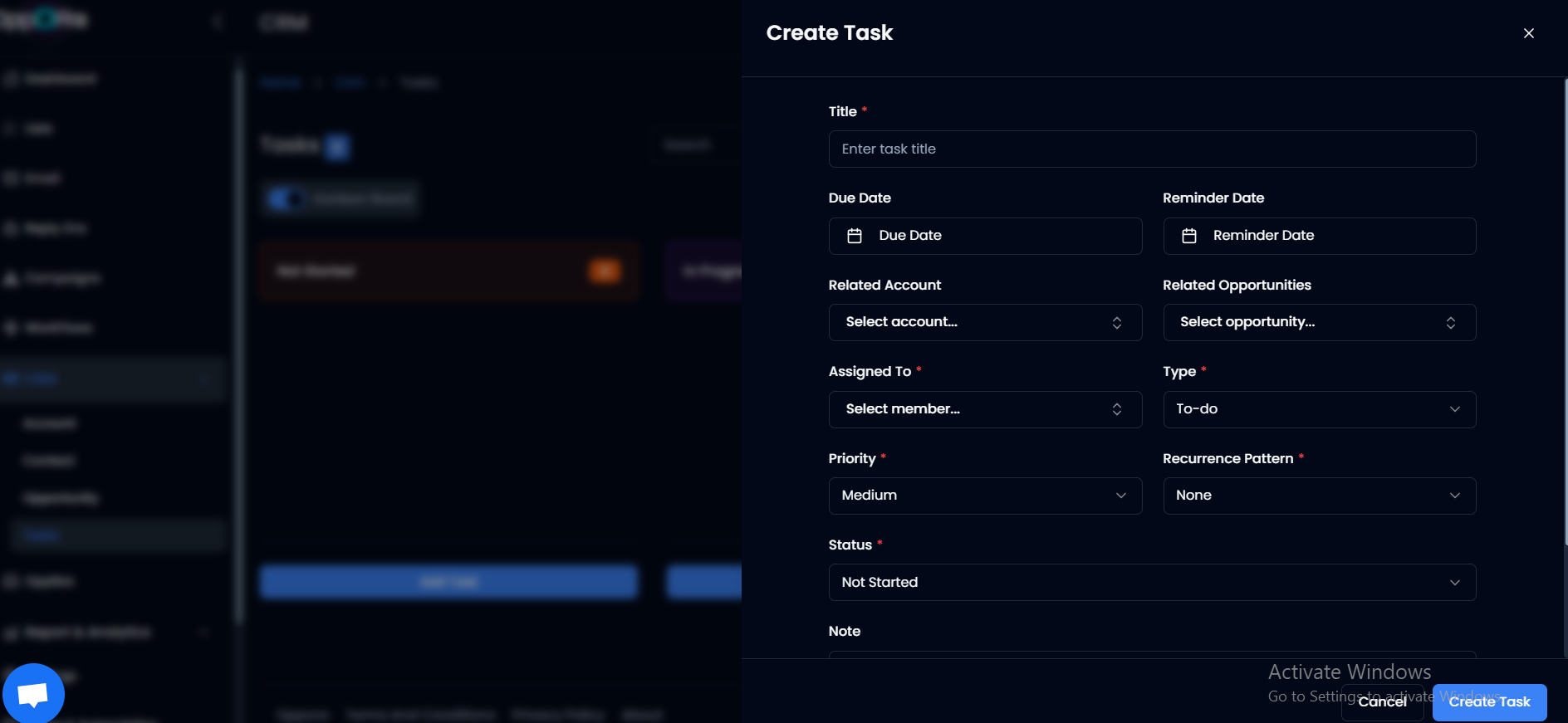Screen dimensions: 1568x723
Task: Close the Create Task panel
Action: 1528,33
